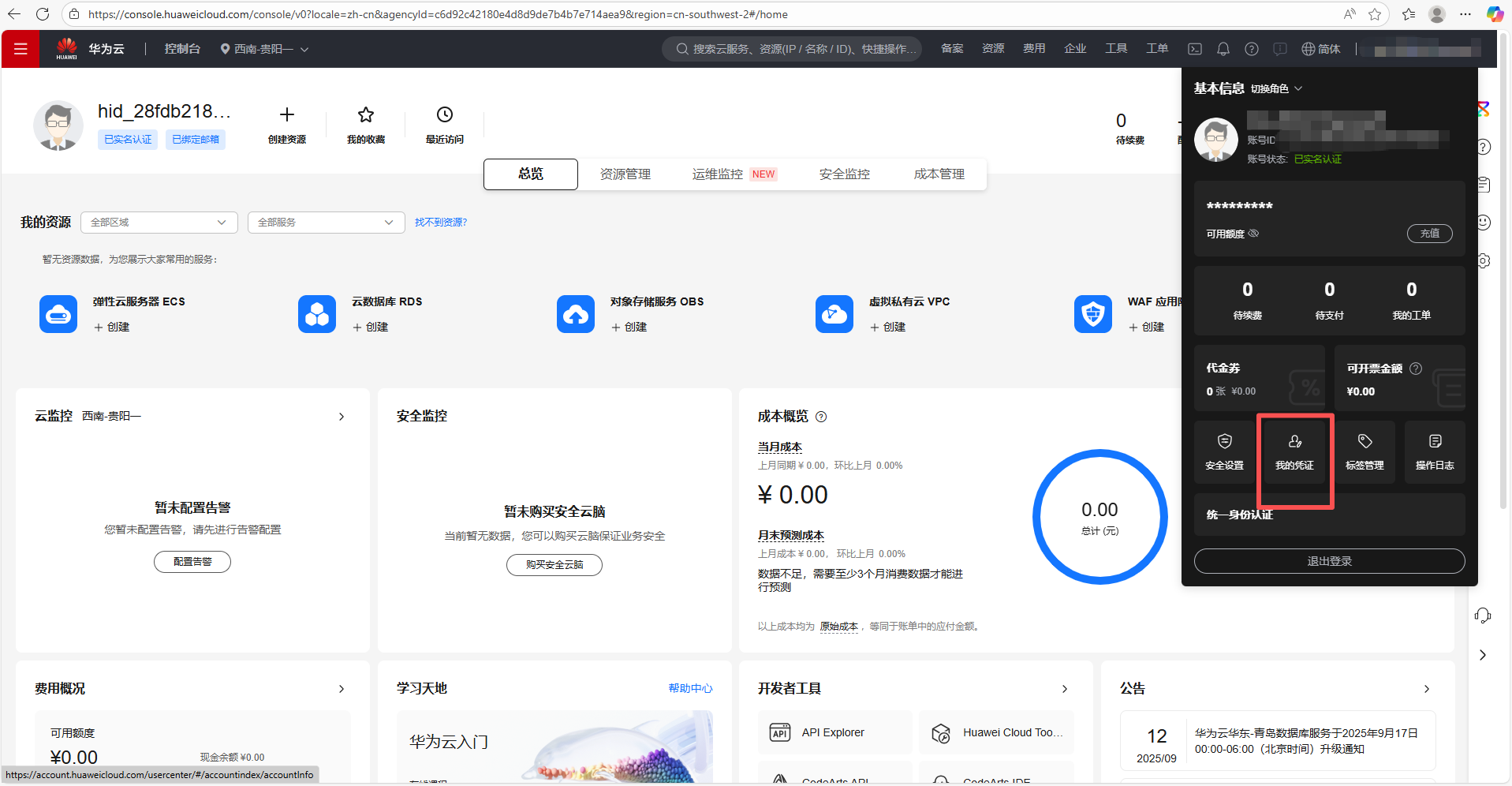1512x786 pixels.
Task: Expand the 西南-贵阳一 region selector
Action: (264, 49)
